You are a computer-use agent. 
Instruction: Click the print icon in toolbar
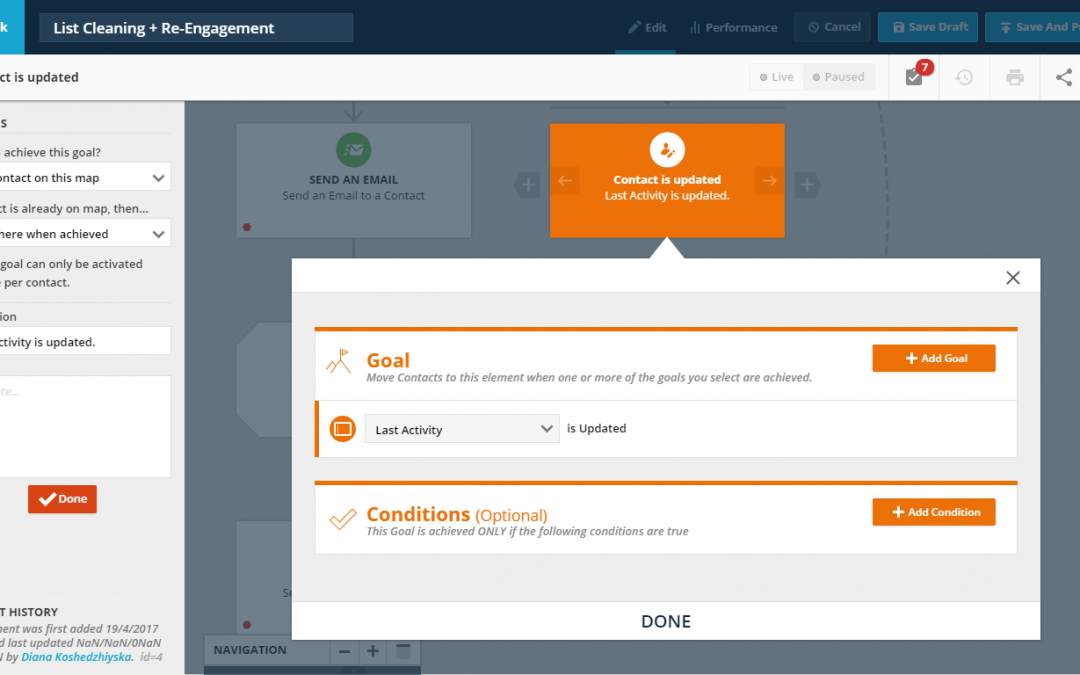(1014, 77)
